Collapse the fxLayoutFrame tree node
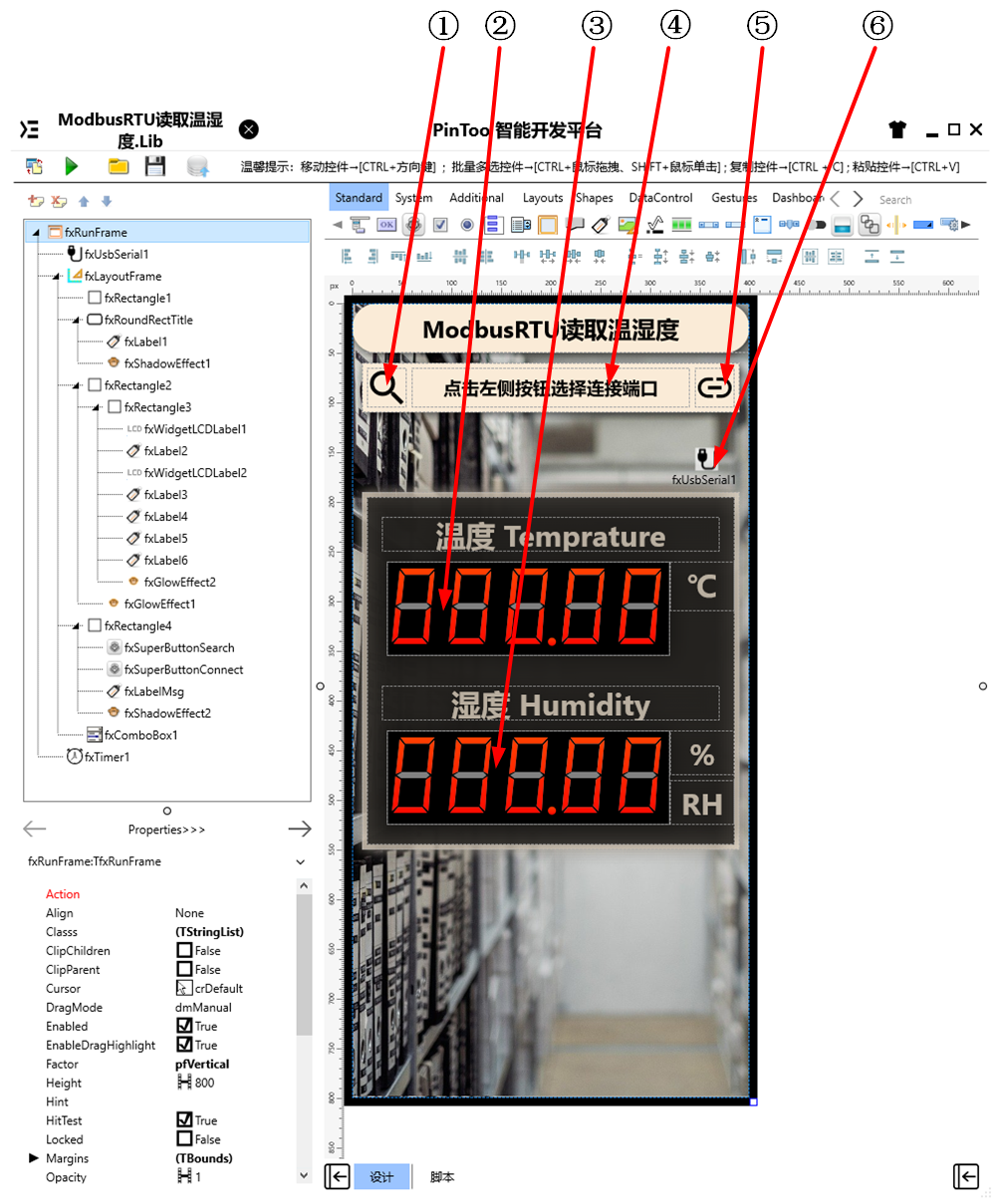 57,277
